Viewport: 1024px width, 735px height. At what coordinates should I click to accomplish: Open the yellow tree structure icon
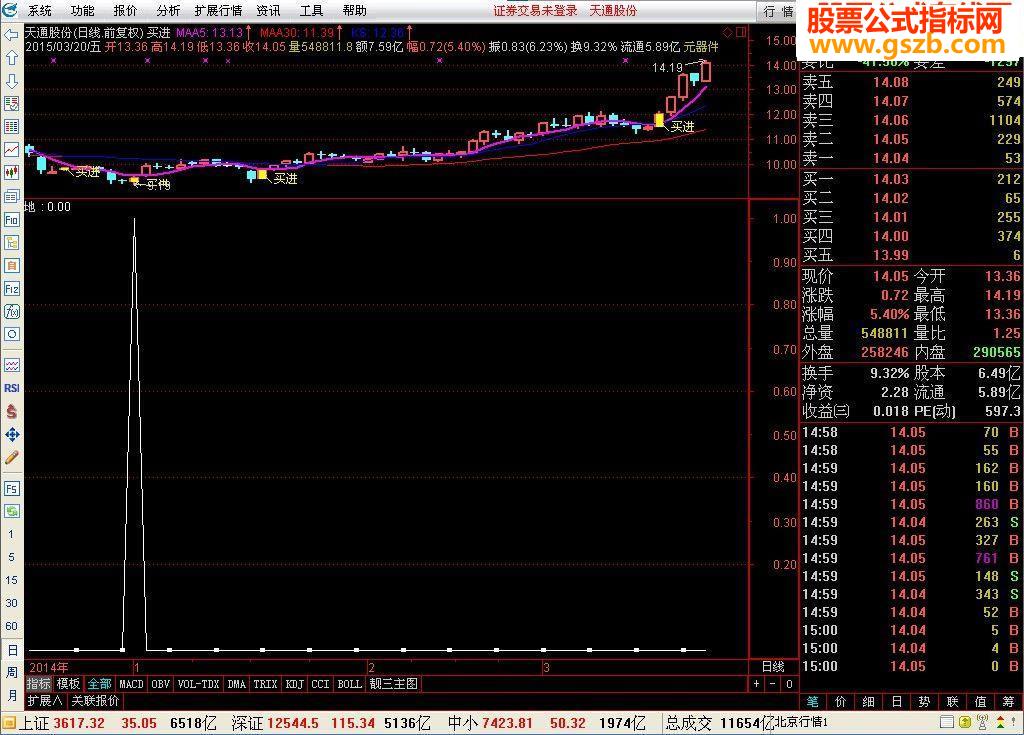[11, 242]
